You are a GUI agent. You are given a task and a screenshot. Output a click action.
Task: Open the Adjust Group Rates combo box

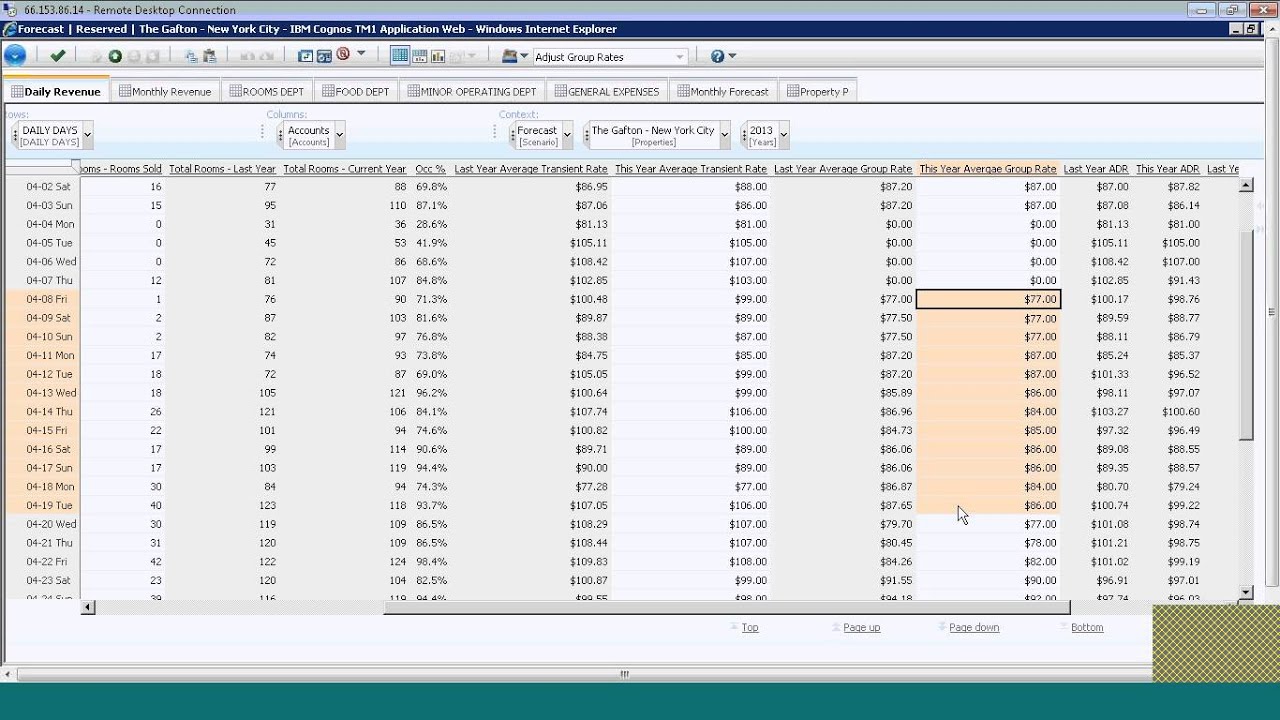coord(610,57)
